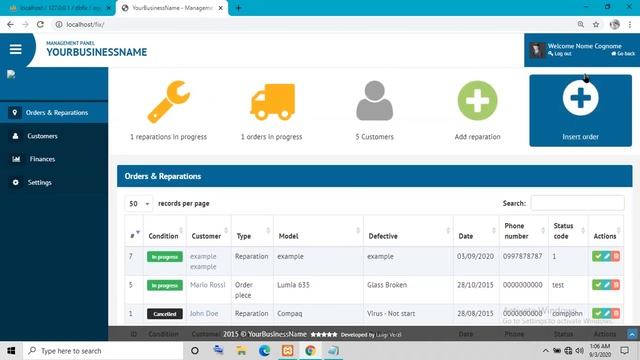This screenshot has height=360, width=640.
Task: Sort the table by Status code
Action: coord(568,231)
